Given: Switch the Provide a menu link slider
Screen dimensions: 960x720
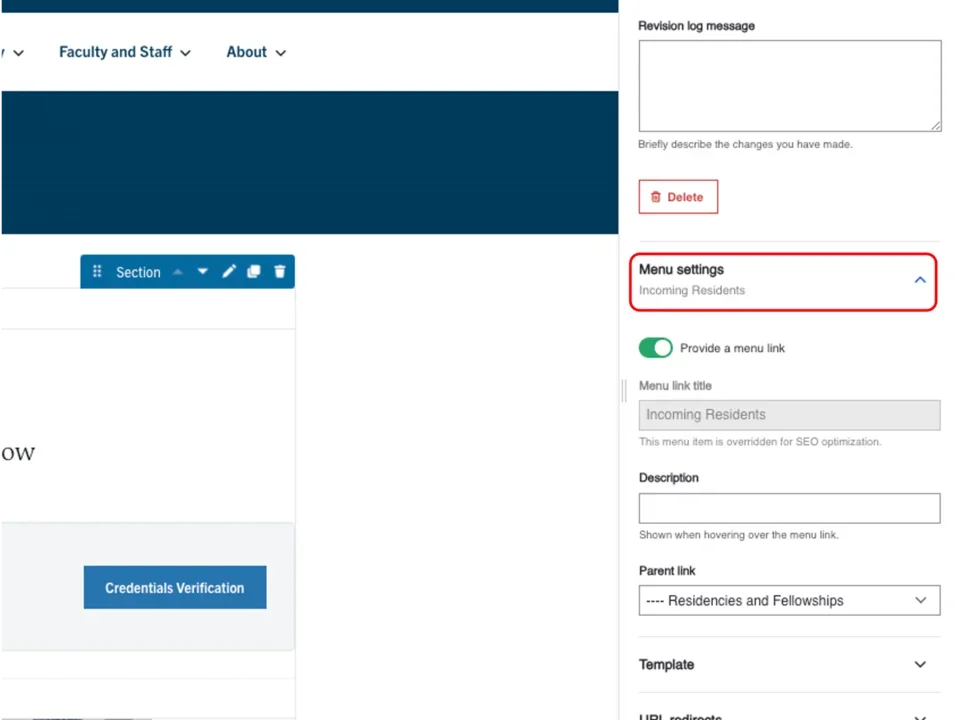Looking at the screenshot, I should pos(655,347).
